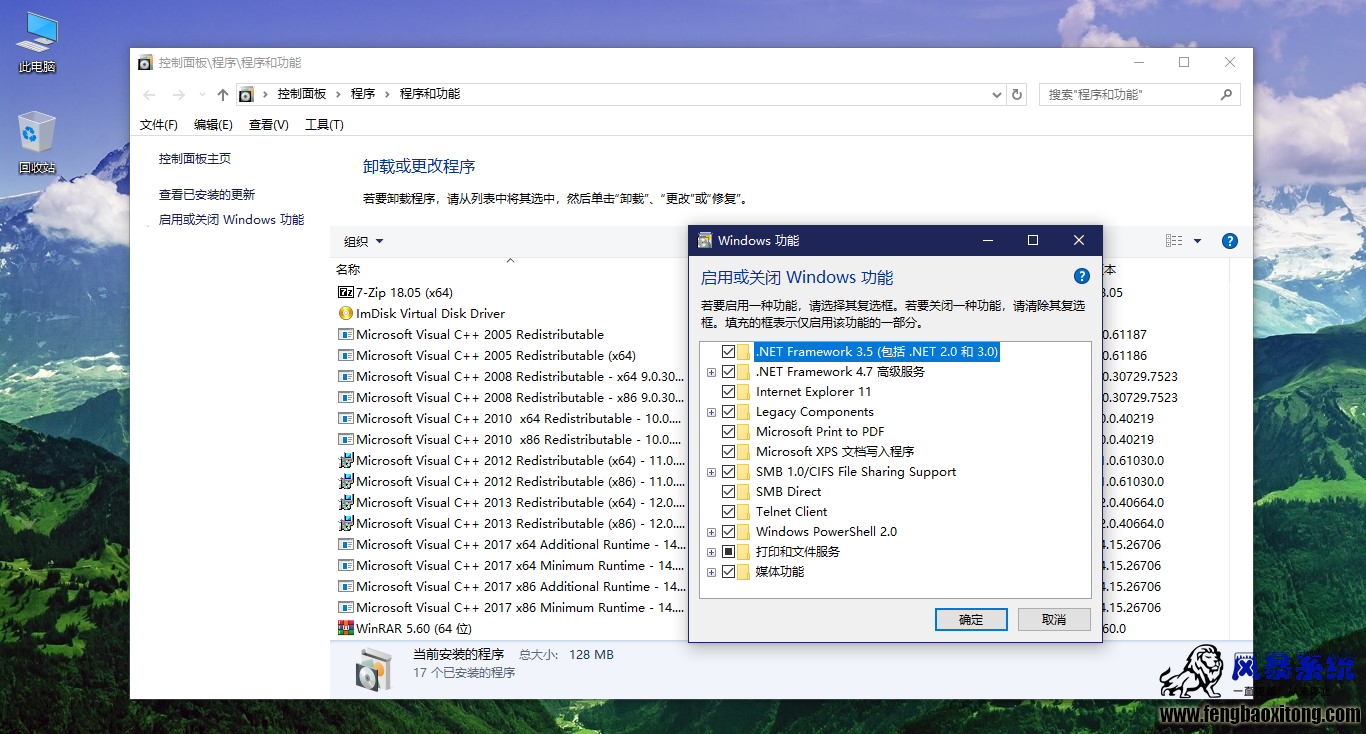Viewport: 1366px width, 734px height.
Task: Click the 搜索"程序和功能" search field
Action: [x=1128, y=95]
